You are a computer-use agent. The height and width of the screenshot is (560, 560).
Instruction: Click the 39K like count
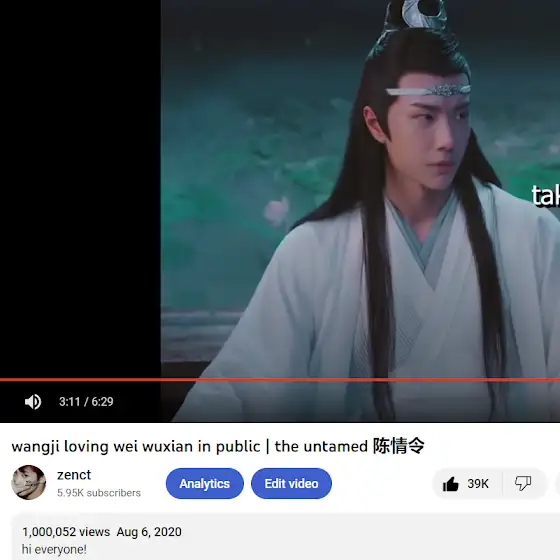point(478,484)
